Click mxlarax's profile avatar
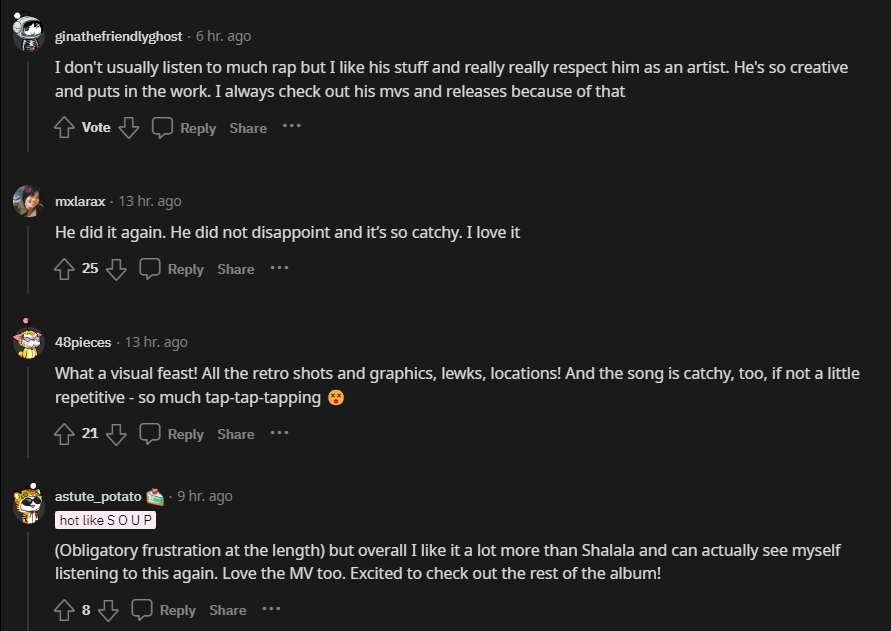Screen dimensions: 891x631 27,202
